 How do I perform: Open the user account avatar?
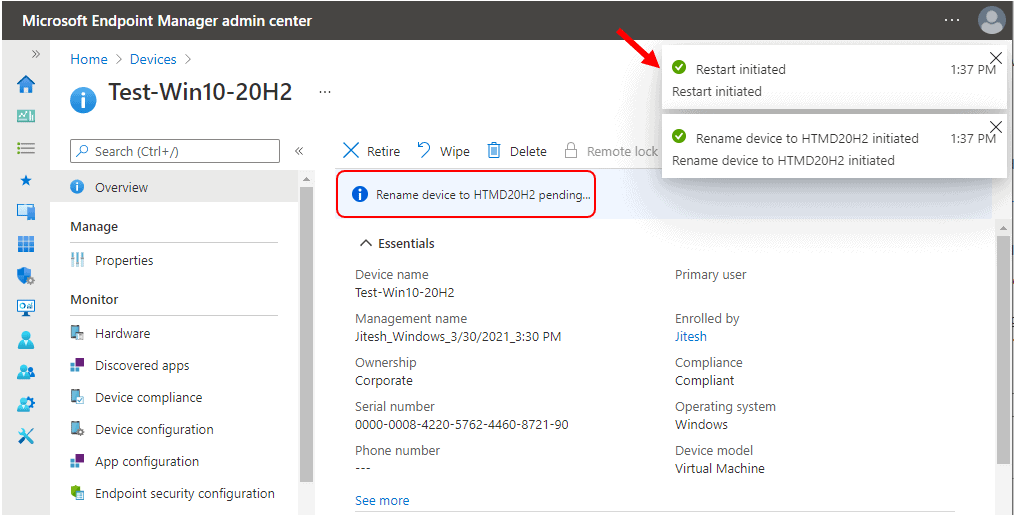[x=991, y=20]
